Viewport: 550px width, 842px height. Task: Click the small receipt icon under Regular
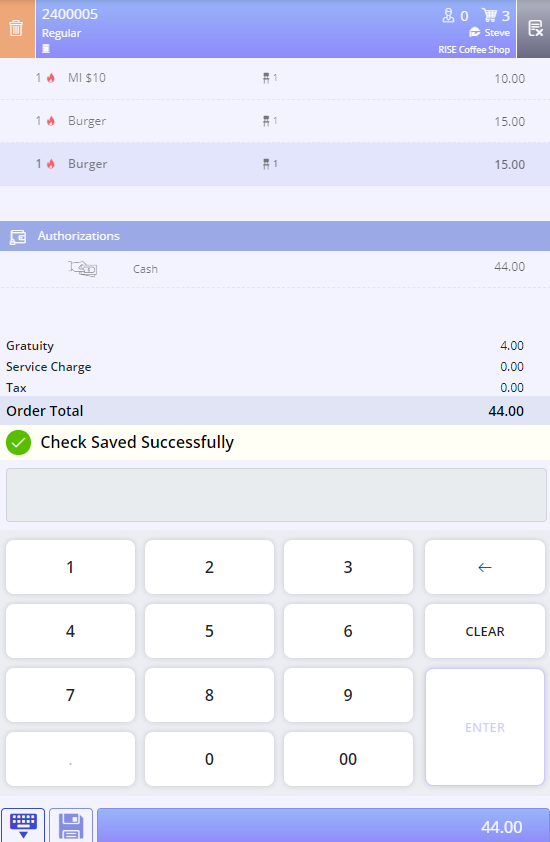click(46, 49)
